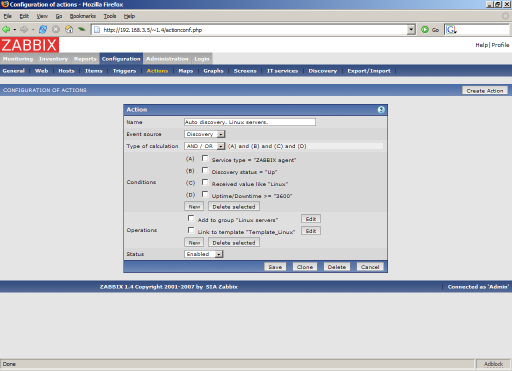Open the Go menu
Viewport: 512px width, 371px height.
[x=59, y=16]
